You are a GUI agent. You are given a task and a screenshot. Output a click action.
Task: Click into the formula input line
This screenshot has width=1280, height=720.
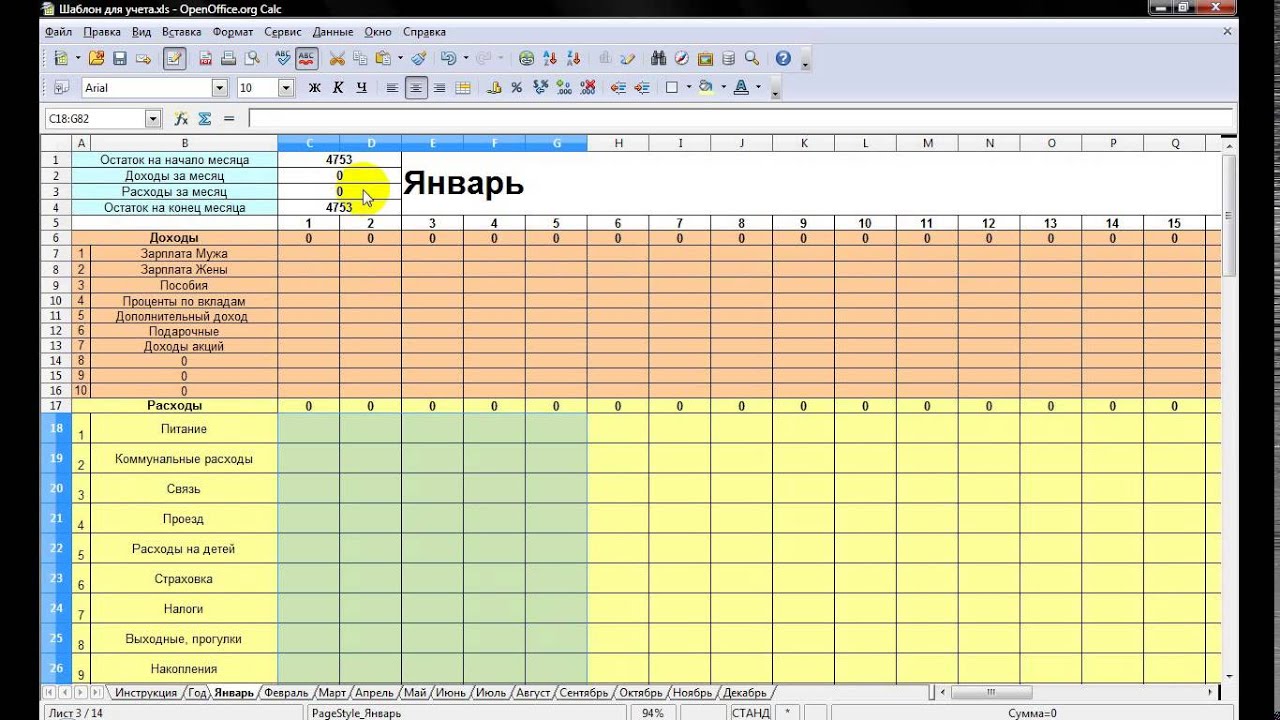tap(742, 119)
